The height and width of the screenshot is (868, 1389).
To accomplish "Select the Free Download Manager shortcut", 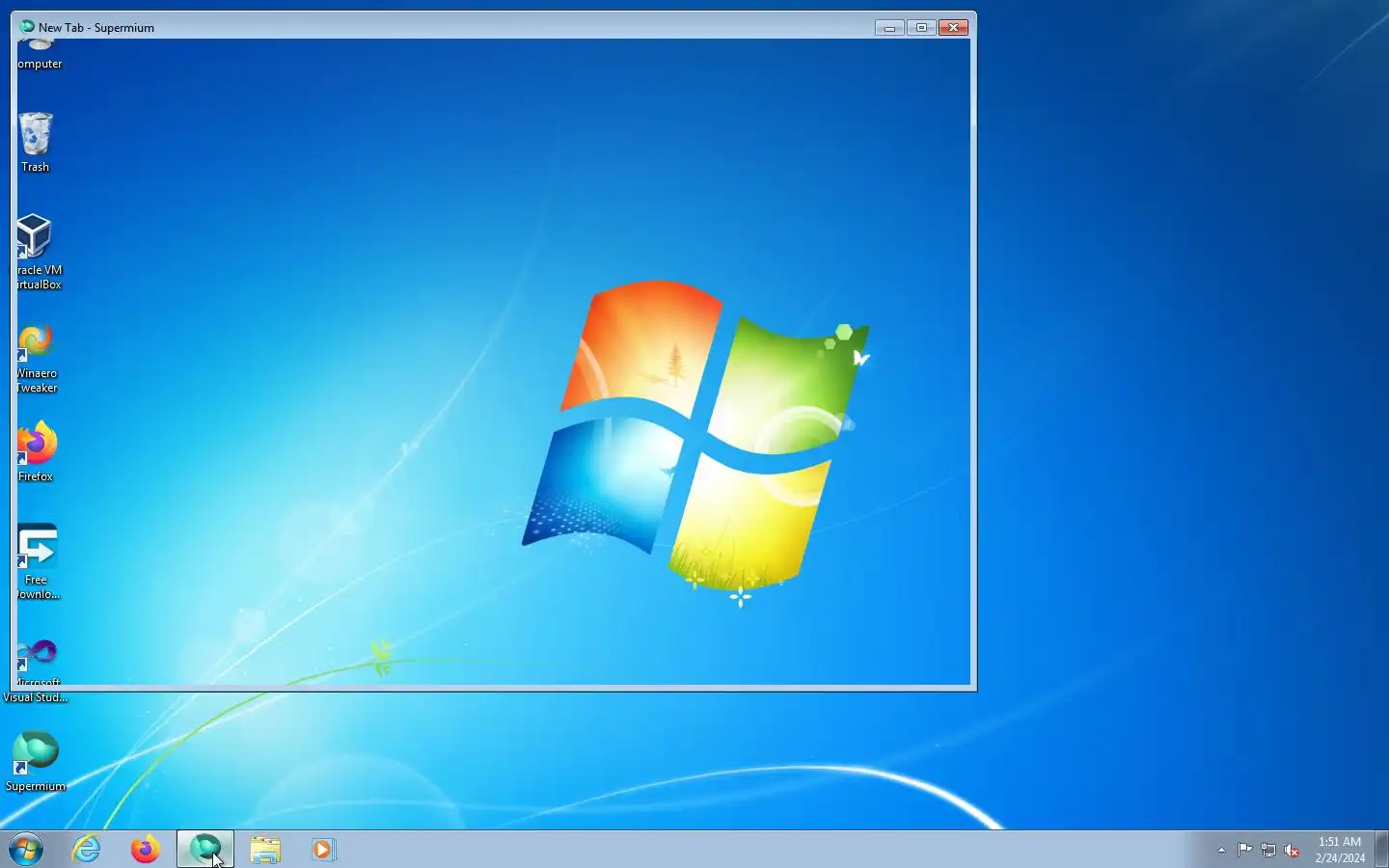I will tap(37, 561).
